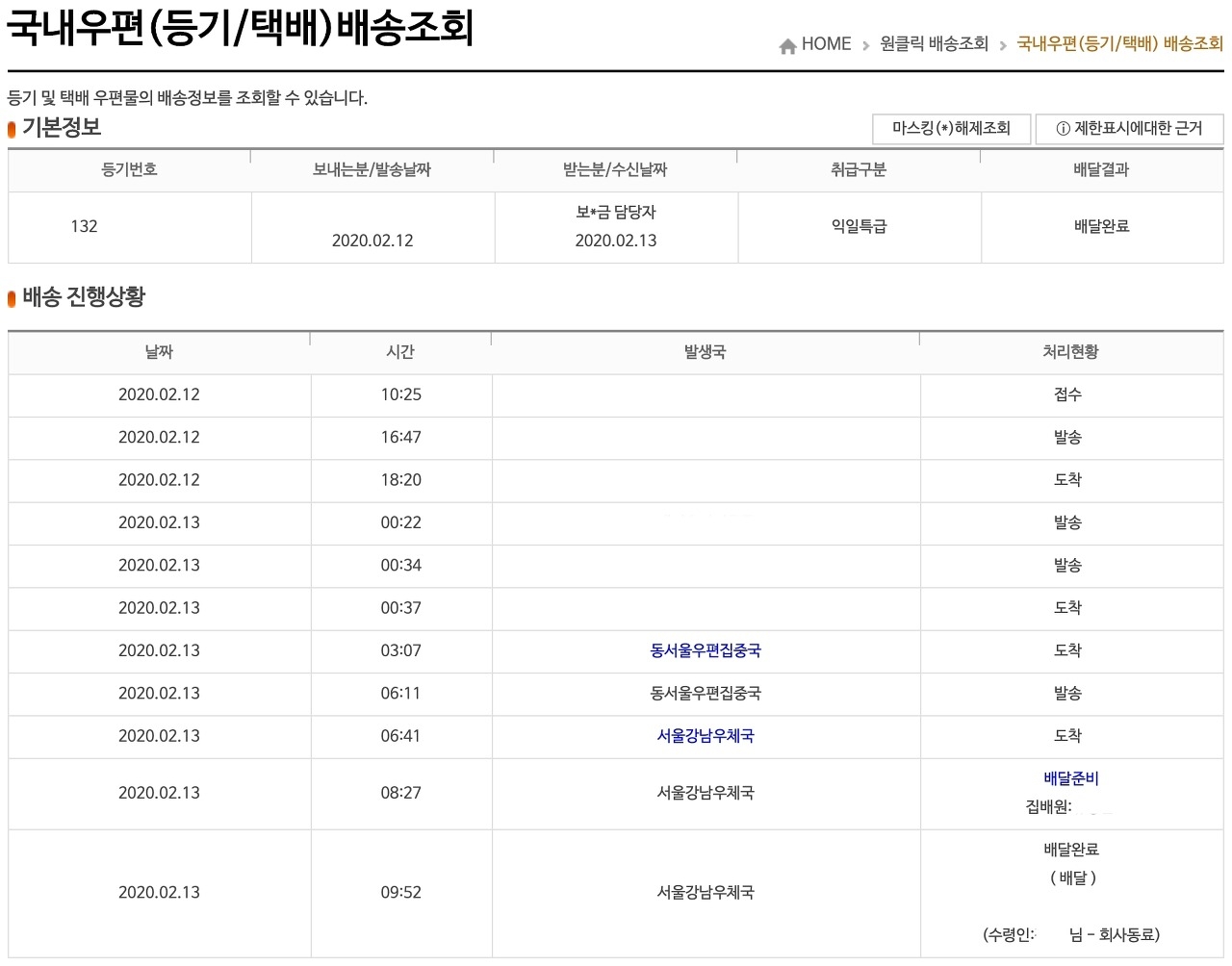
Task: Open the HOME breadcrumb link
Action: 826,44
